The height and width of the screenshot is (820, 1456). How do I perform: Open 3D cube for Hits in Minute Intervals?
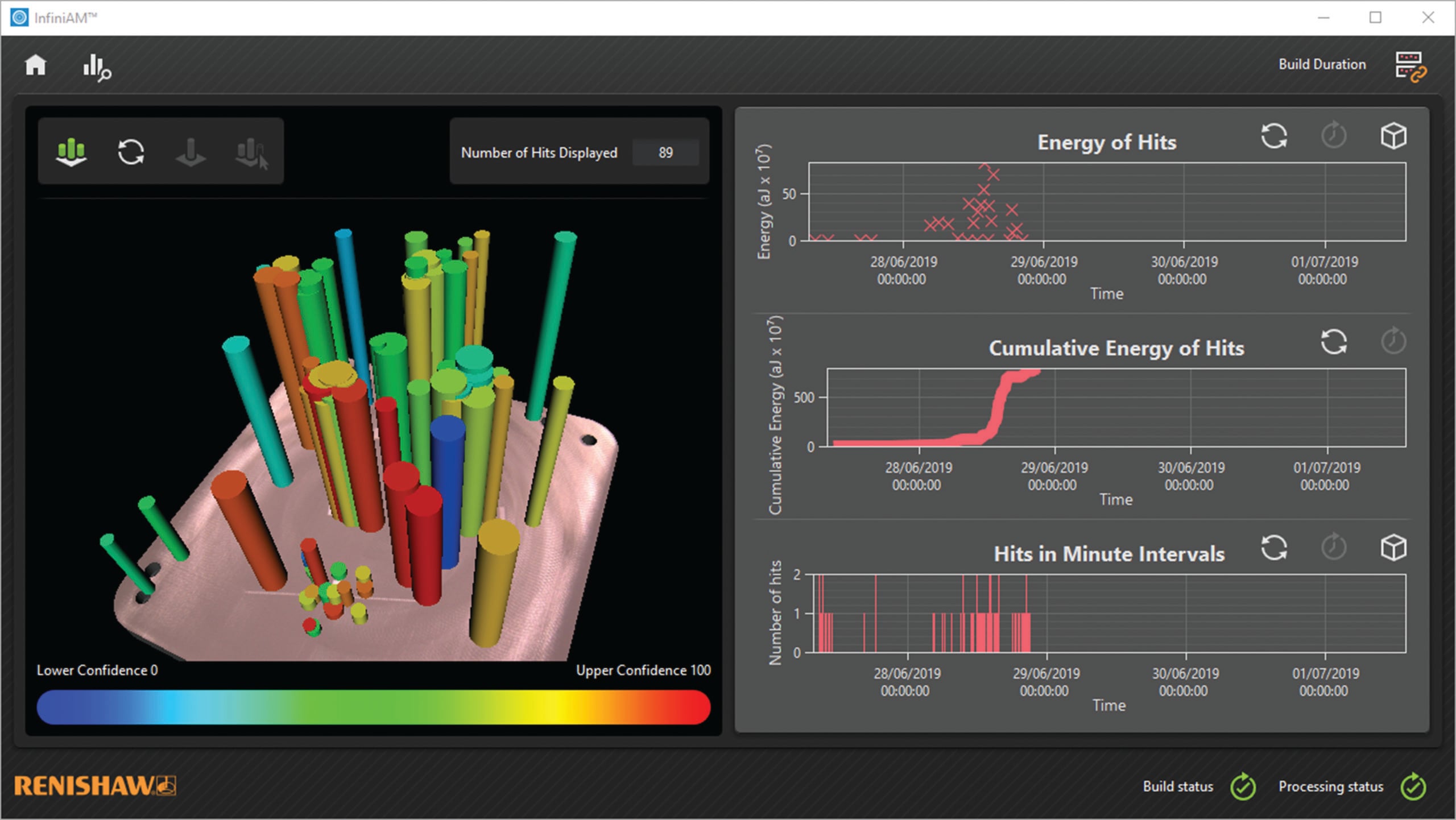1393,548
